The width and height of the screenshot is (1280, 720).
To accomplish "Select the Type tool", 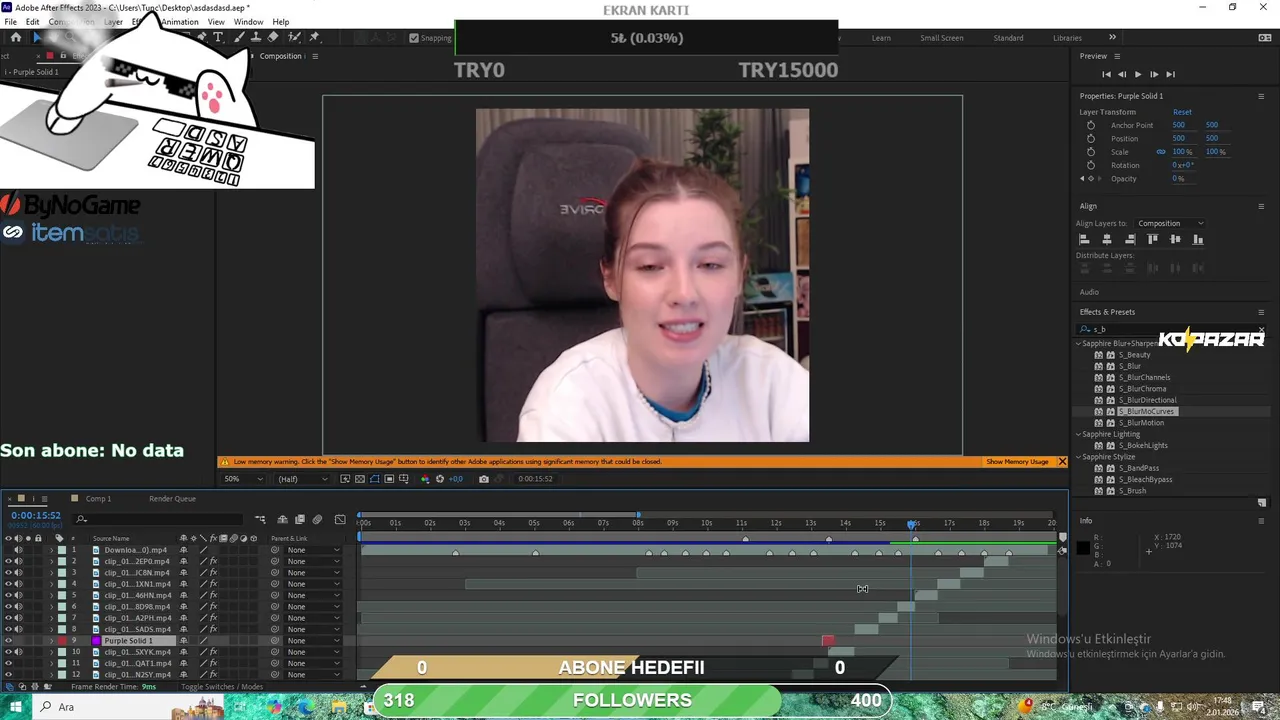I will 218,37.
